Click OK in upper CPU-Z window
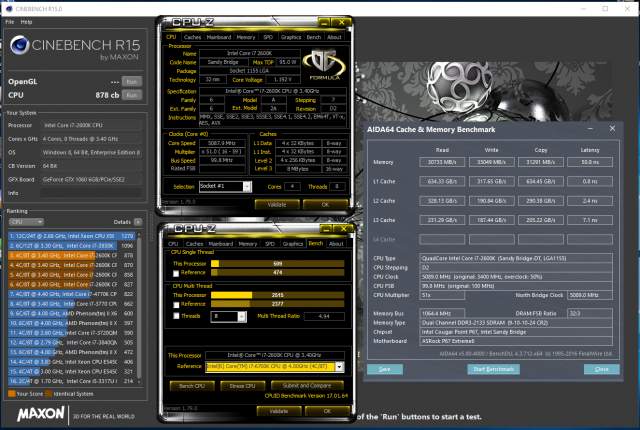The width and height of the screenshot is (640, 430). (x=325, y=204)
